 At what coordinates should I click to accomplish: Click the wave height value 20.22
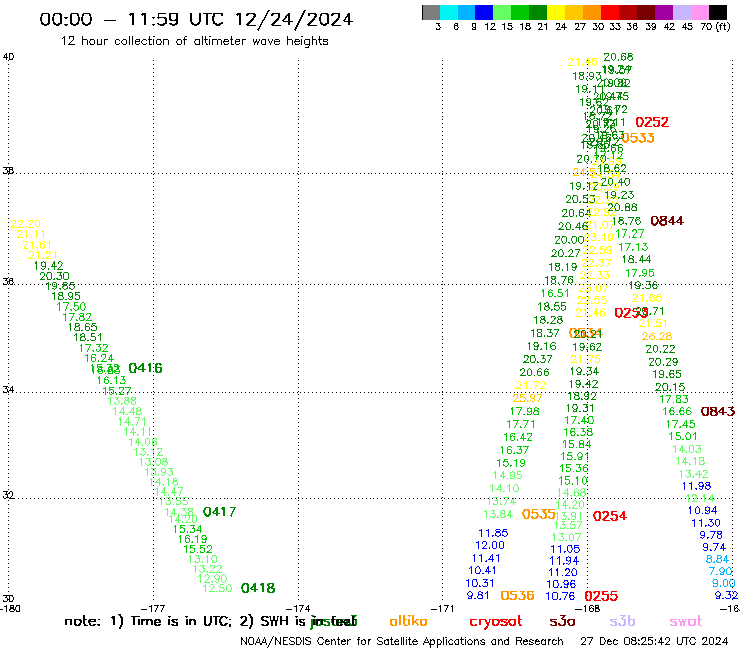[x=660, y=349]
